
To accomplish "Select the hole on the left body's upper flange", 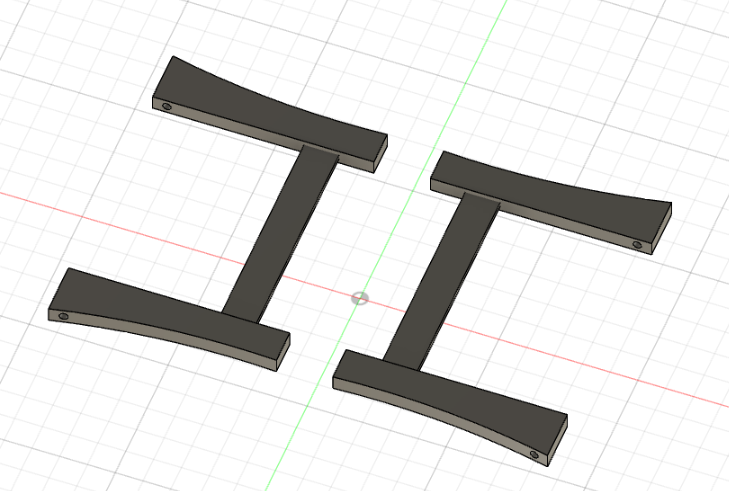I will (167, 107).
